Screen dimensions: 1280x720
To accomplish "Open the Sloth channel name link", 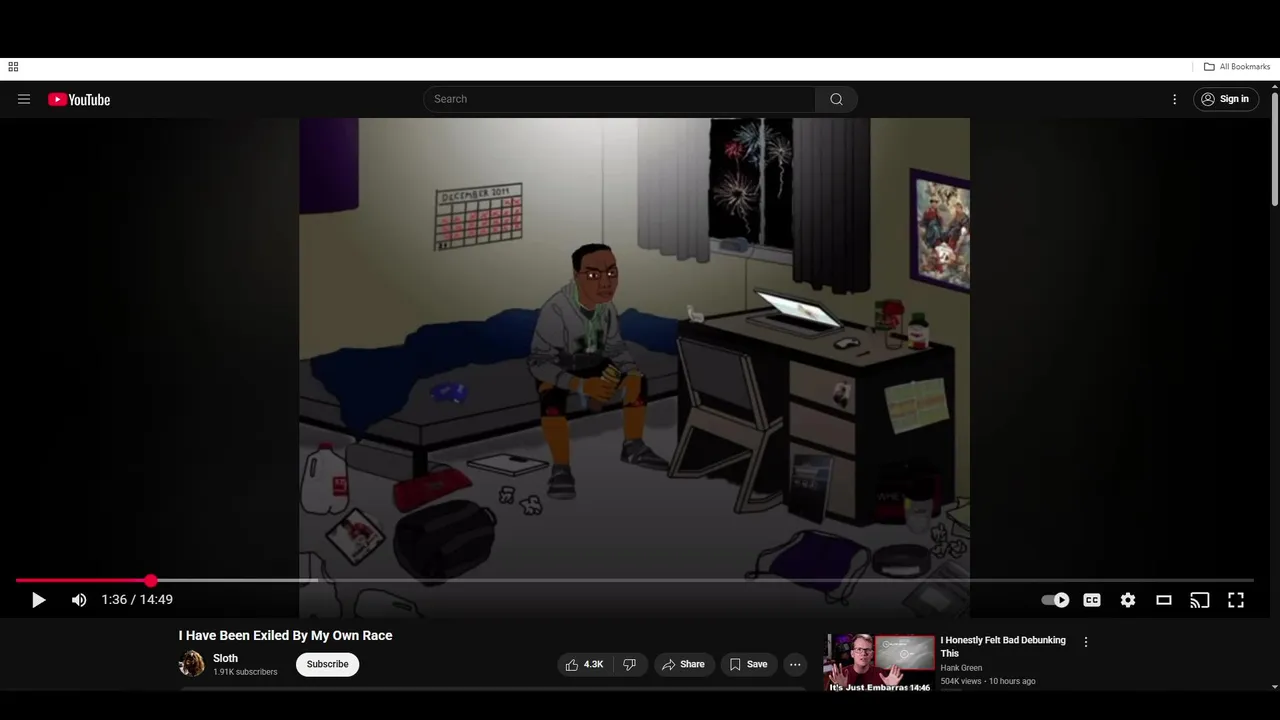I will 225,658.
